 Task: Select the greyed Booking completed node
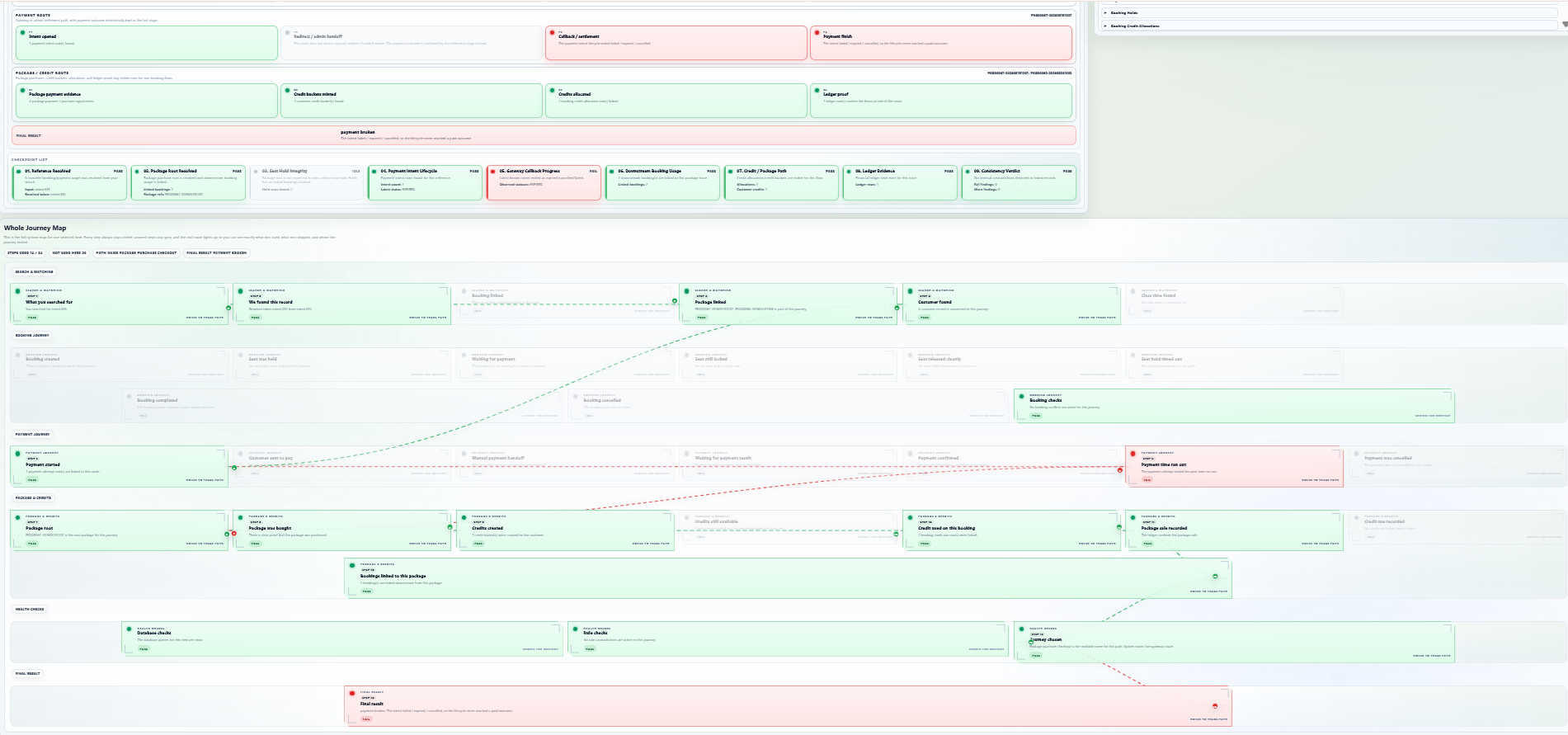pyautogui.click(x=342, y=405)
